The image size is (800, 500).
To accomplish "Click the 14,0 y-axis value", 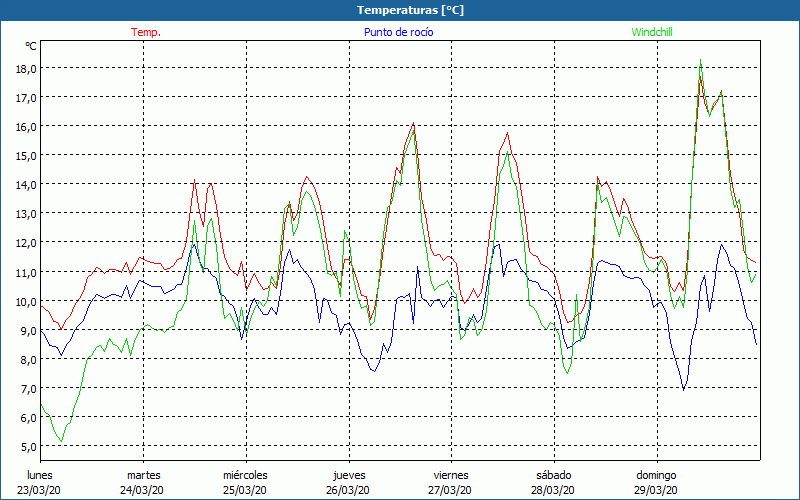I will 26,185.
